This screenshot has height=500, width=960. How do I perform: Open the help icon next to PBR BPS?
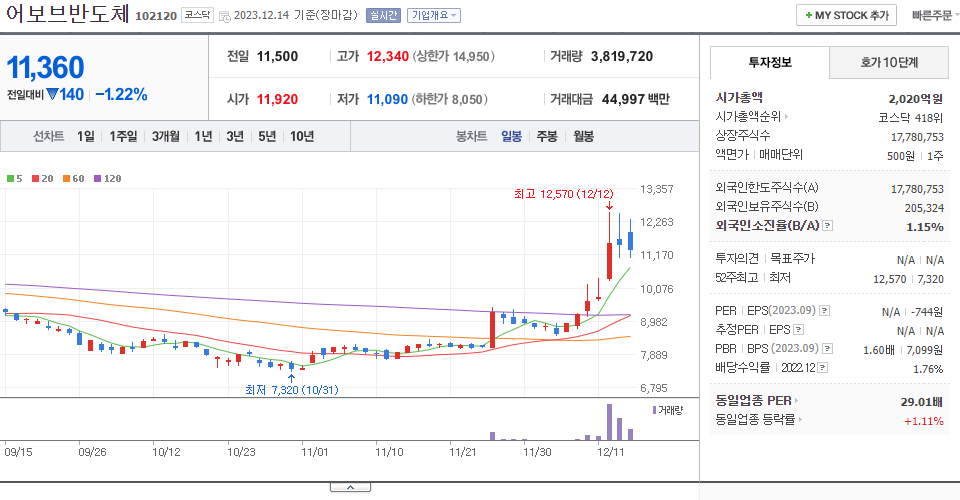pos(827,349)
